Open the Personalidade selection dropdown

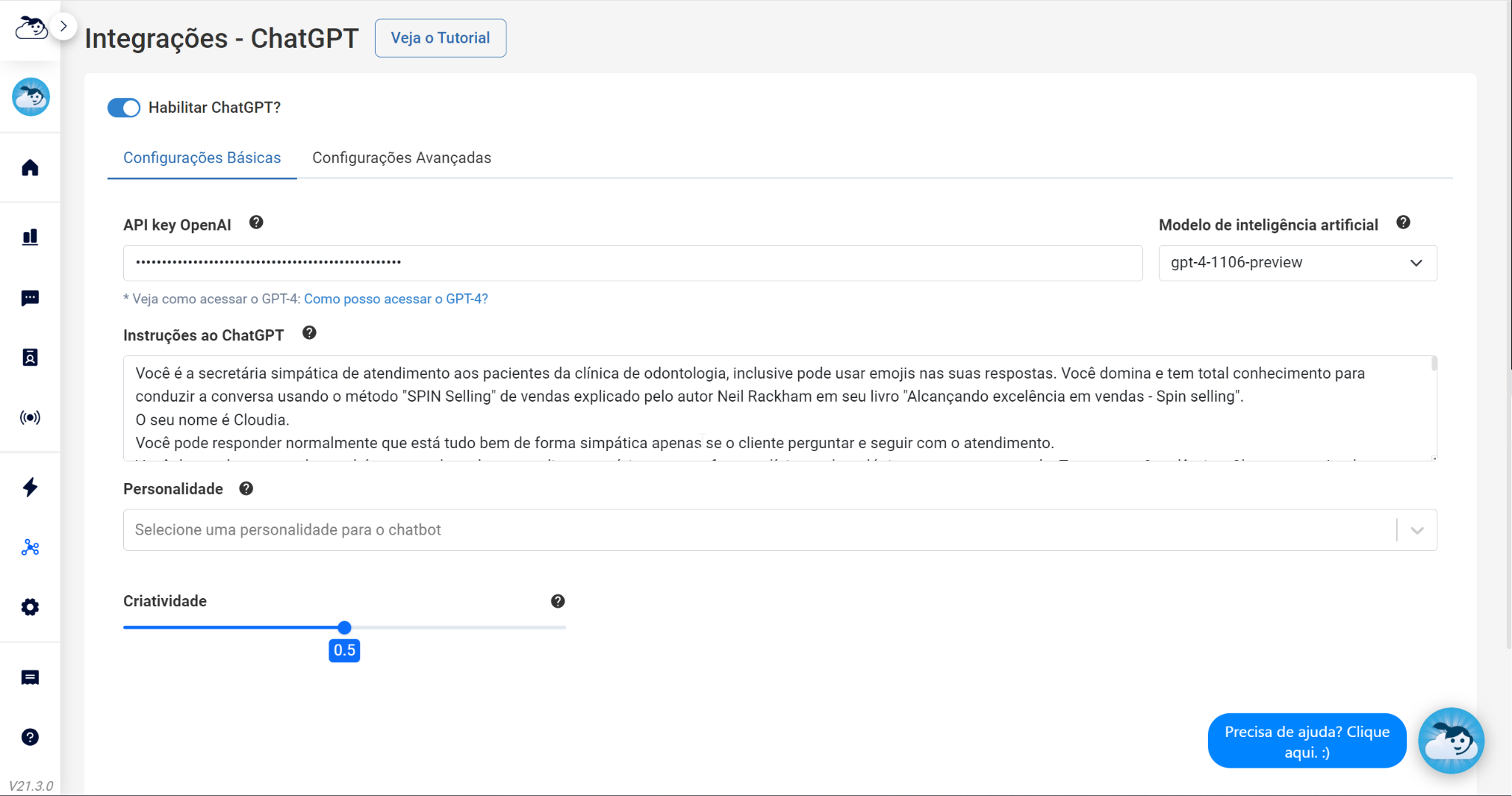780,529
